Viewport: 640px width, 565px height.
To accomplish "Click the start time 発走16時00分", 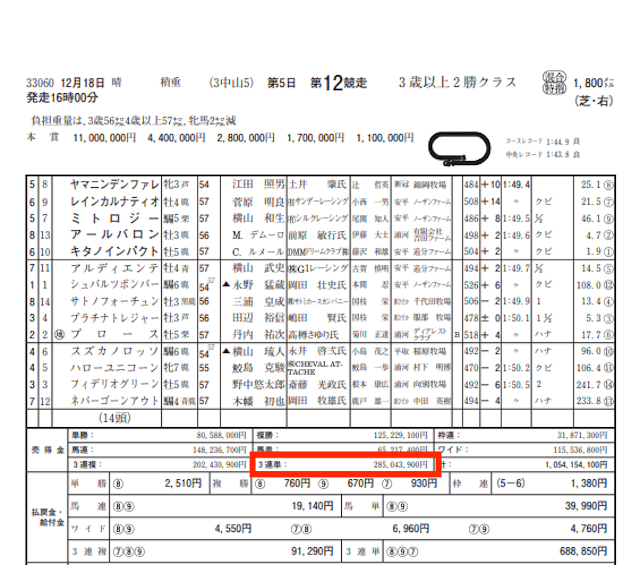I will [62, 98].
